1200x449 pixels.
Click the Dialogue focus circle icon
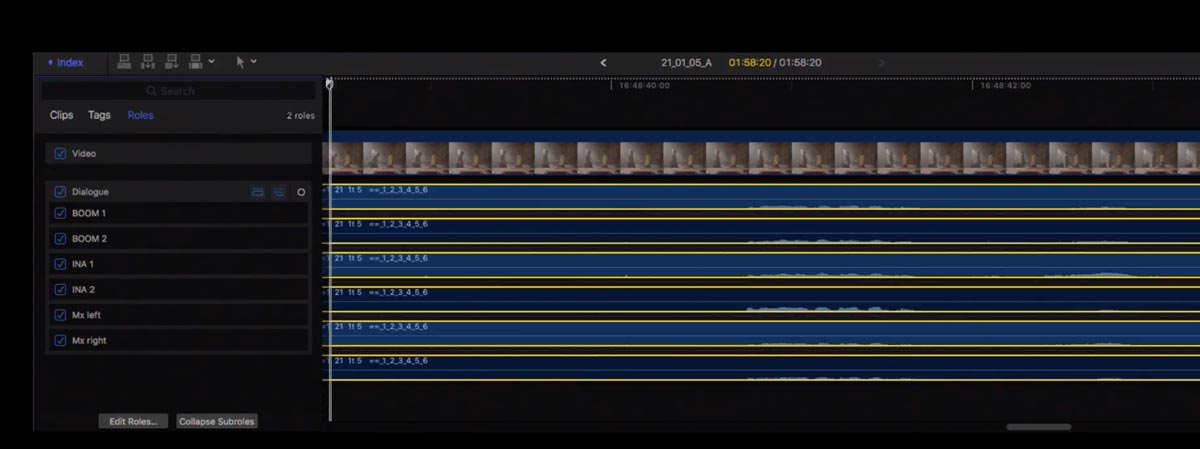point(301,192)
